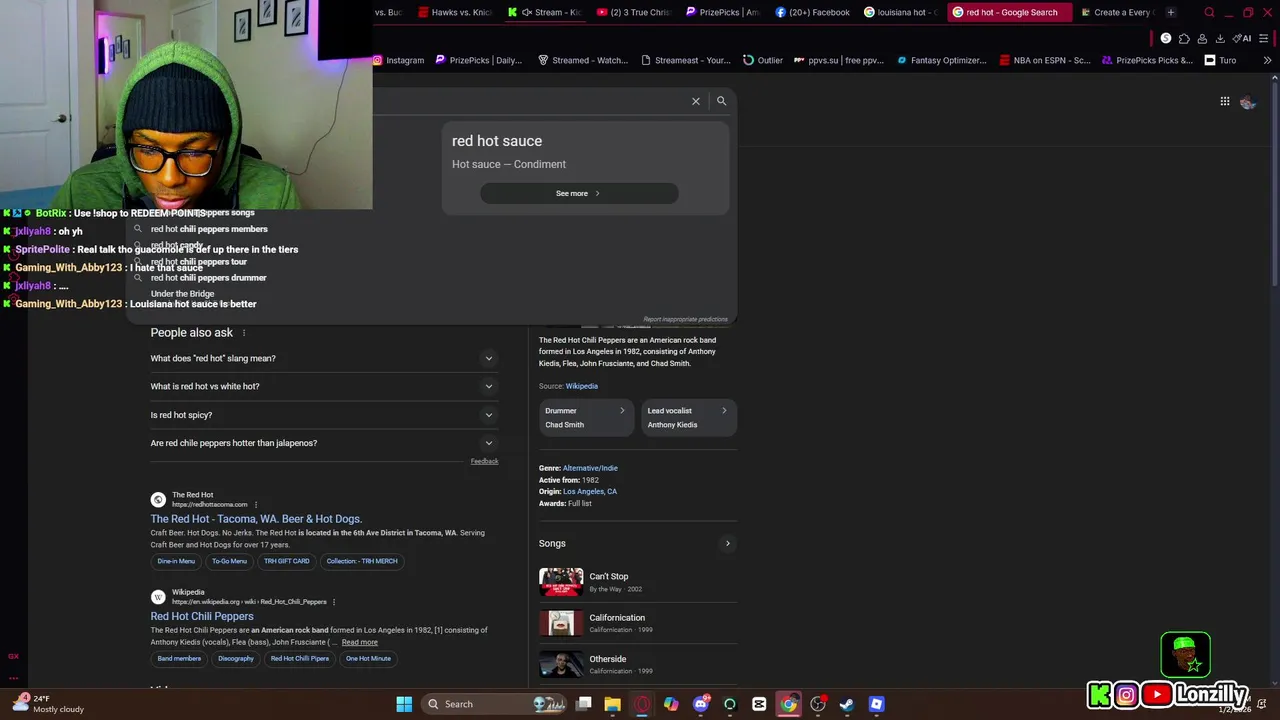The height and width of the screenshot is (720, 1280).
Task: Click See more on the red hot sauce card
Action: pyautogui.click(x=579, y=193)
